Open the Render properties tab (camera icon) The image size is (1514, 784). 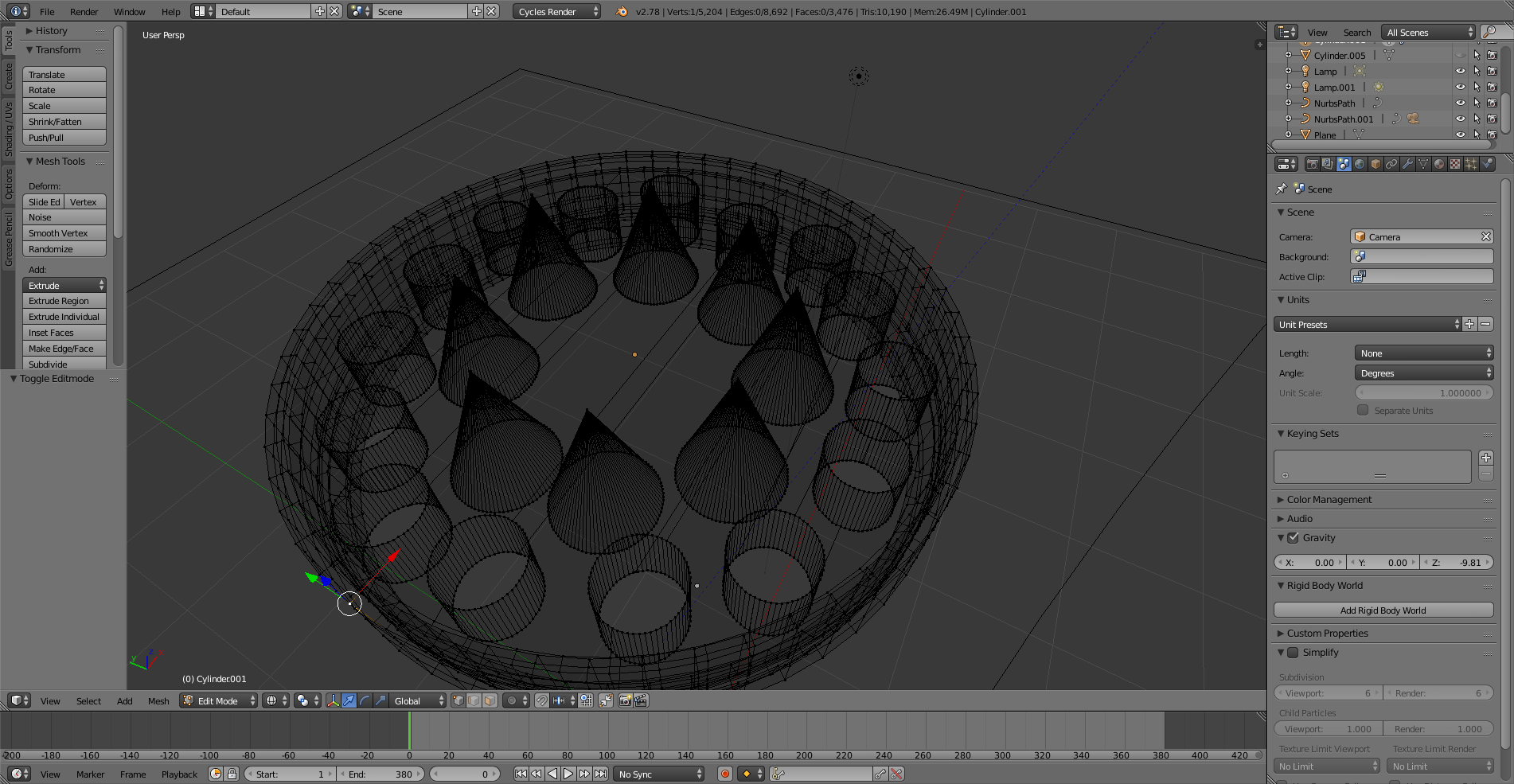[1312, 164]
